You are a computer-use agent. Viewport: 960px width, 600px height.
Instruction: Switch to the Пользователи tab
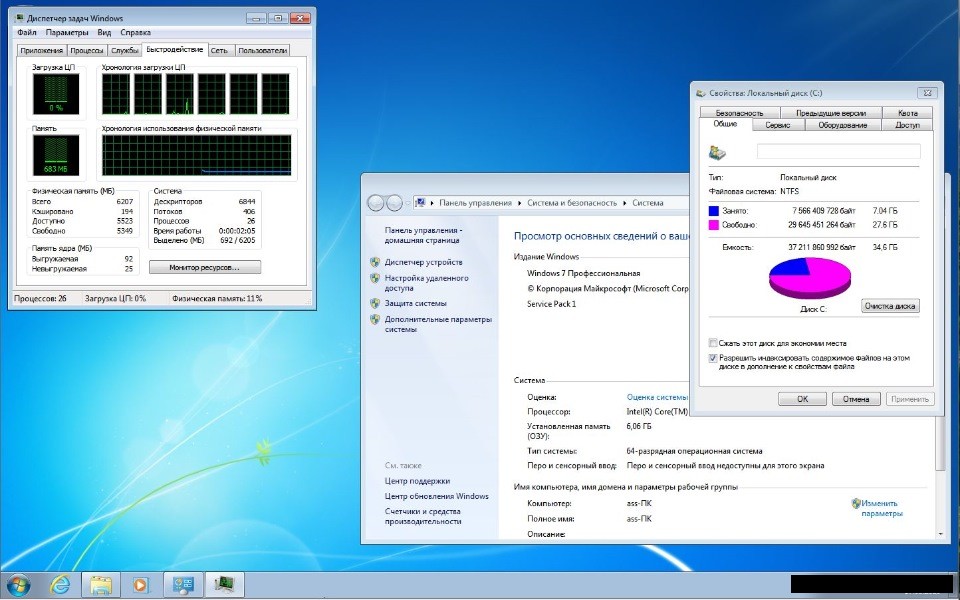(262, 51)
